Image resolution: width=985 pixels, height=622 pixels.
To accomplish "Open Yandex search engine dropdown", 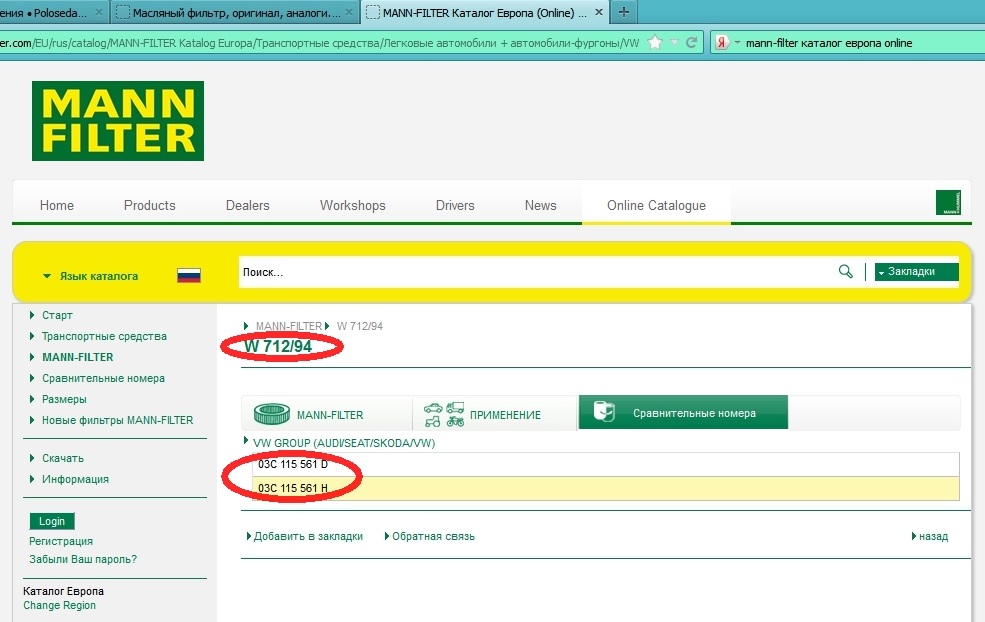I will pyautogui.click(x=727, y=43).
